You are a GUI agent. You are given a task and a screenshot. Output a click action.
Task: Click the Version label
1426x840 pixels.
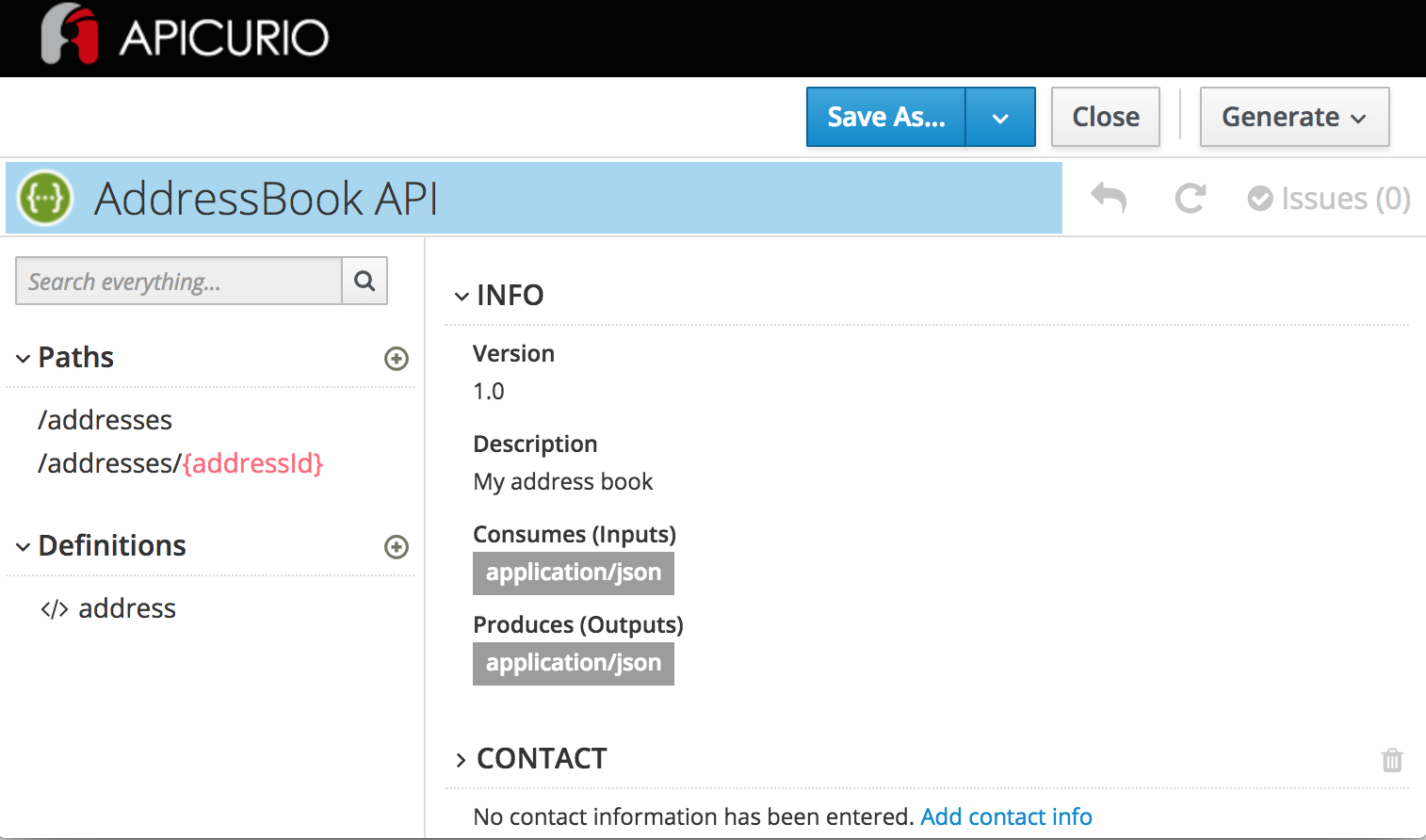pyautogui.click(x=513, y=354)
